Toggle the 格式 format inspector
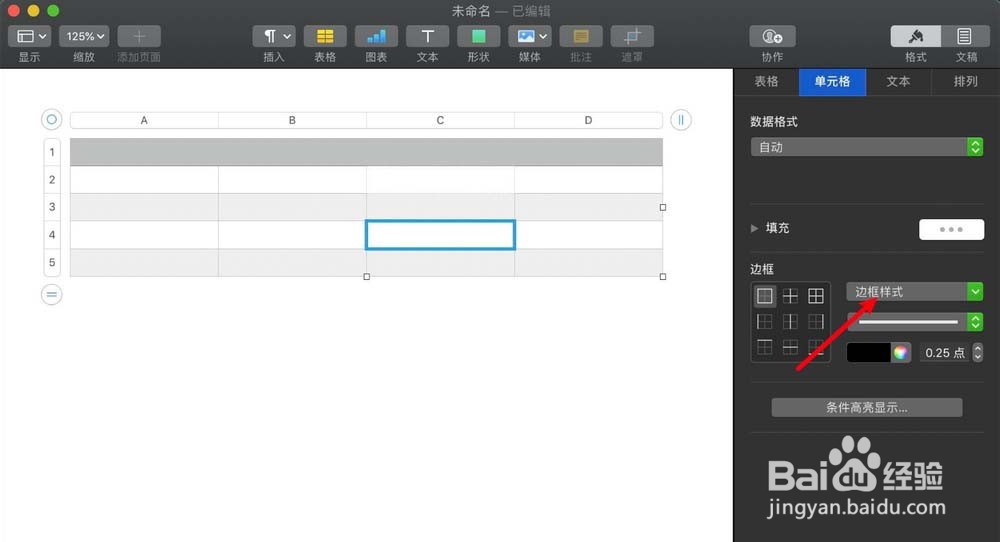 pyautogui.click(x=915, y=36)
